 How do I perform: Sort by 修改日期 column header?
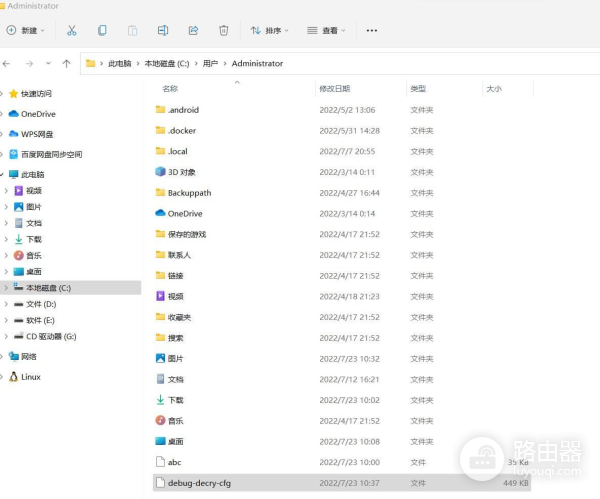(x=334, y=89)
